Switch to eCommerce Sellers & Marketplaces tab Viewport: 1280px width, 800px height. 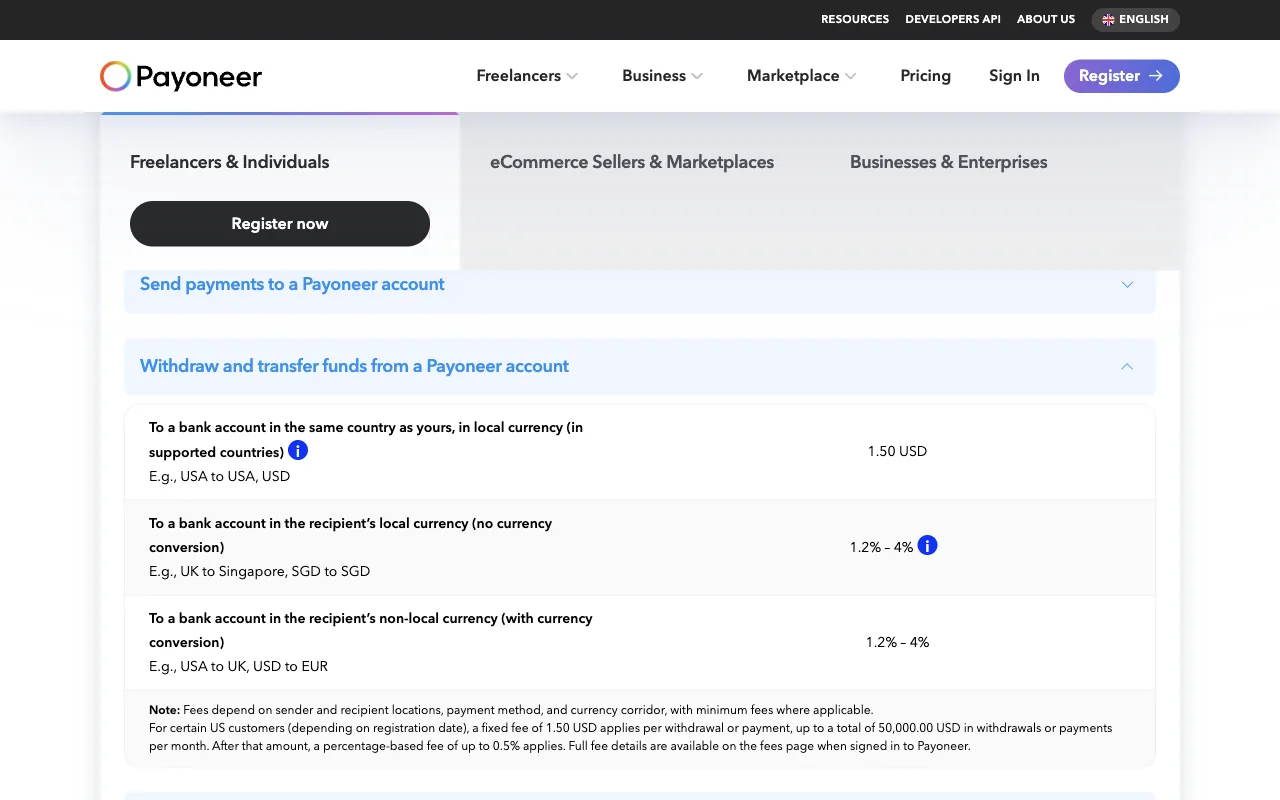(632, 162)
